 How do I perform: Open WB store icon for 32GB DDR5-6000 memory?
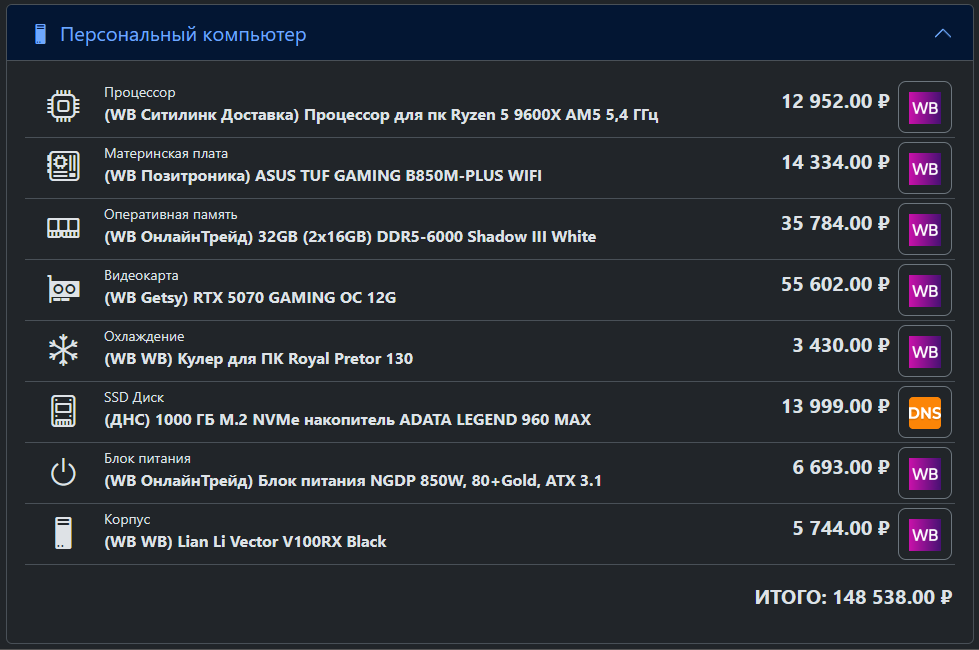[925, 229]
